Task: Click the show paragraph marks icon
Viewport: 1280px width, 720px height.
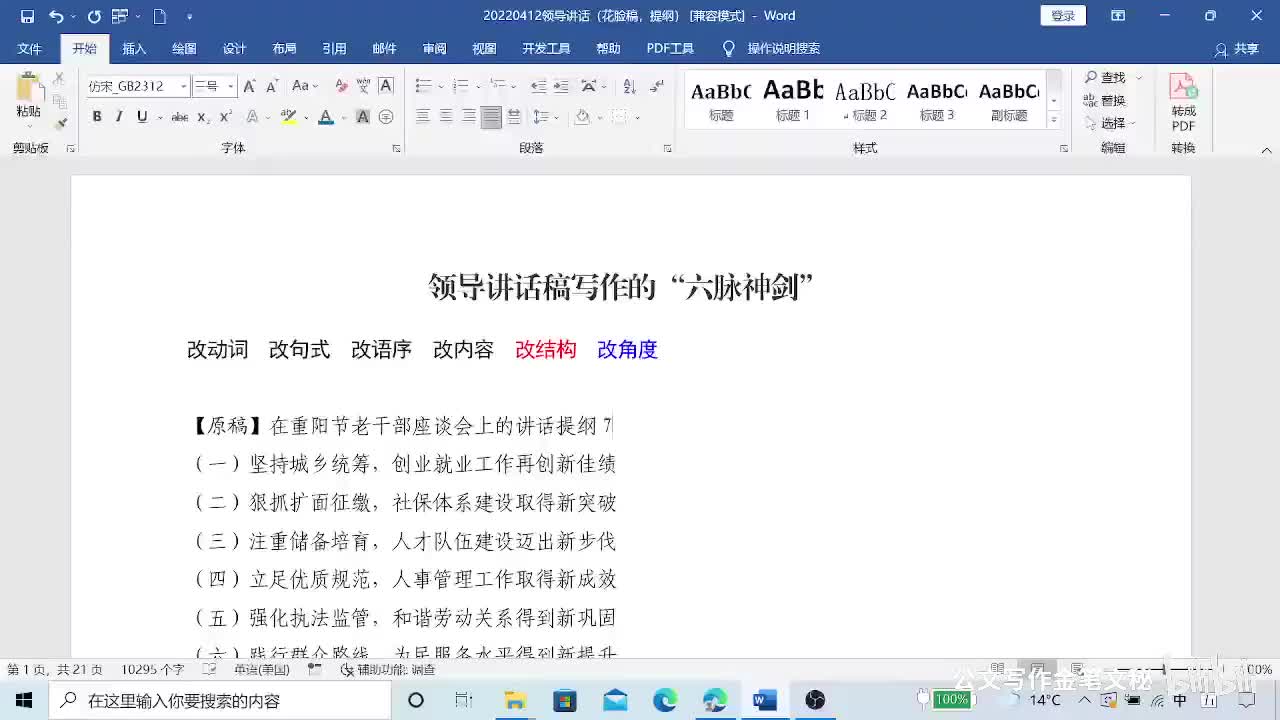Action: click(657, 86)
